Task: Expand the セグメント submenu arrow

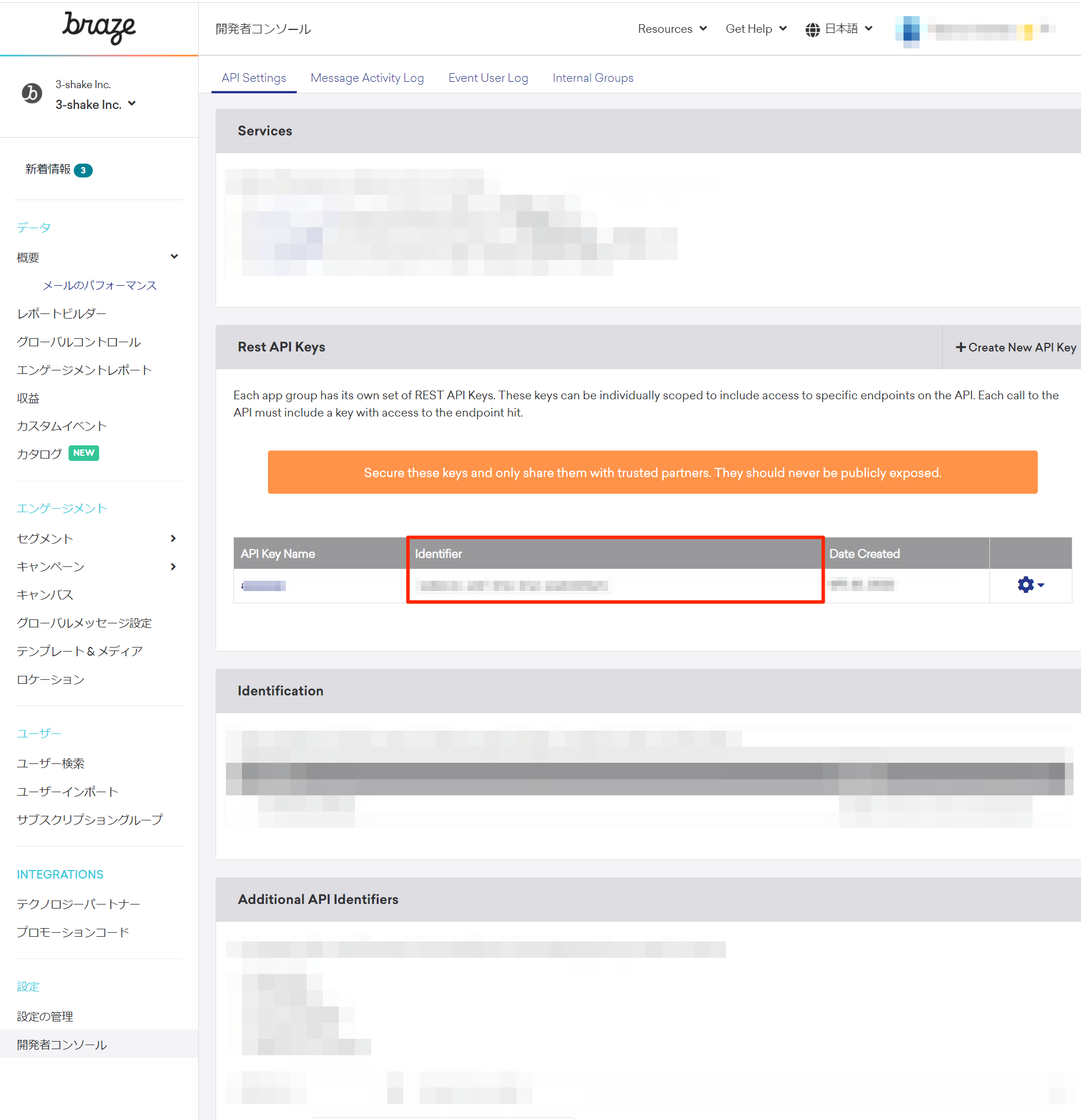Action: pyautogui.click(x=173, y=538)
